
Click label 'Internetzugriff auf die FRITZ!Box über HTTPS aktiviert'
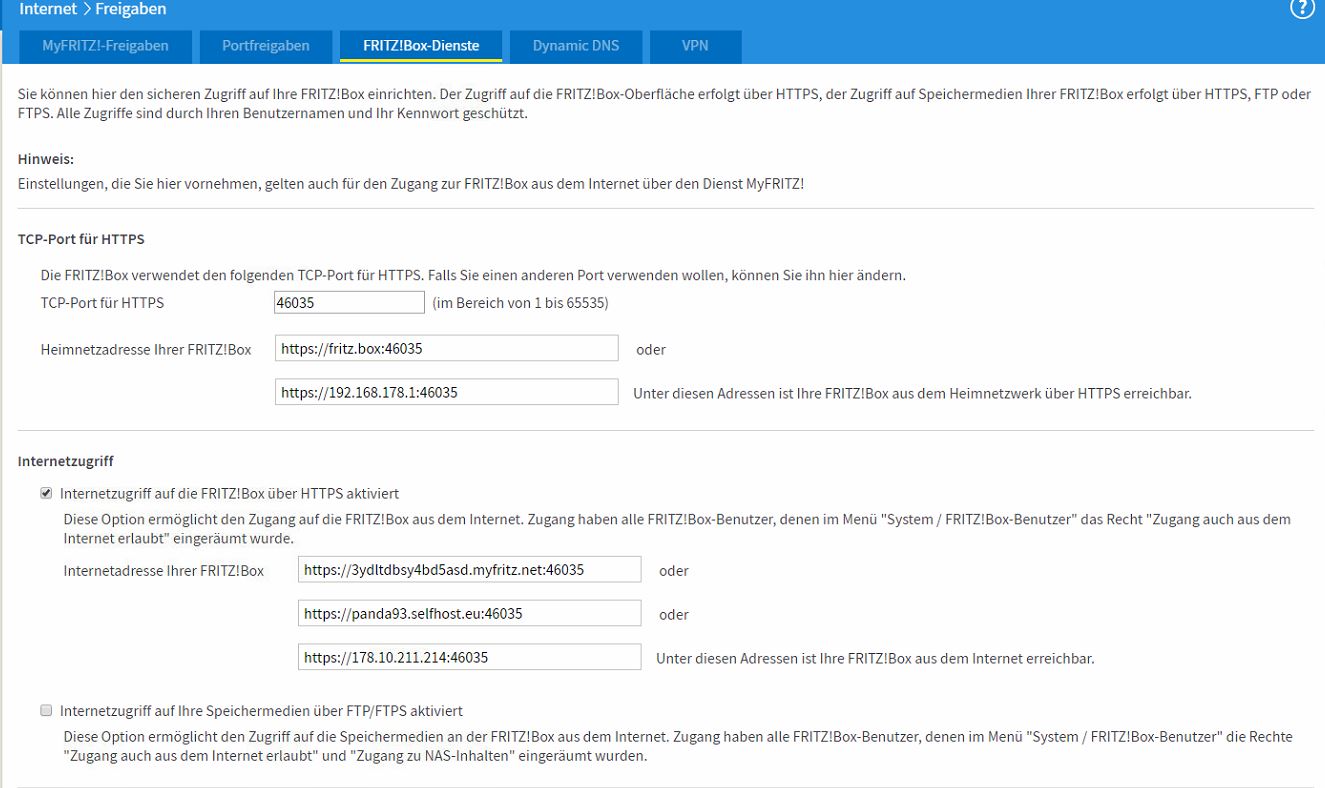pos(230,493)
